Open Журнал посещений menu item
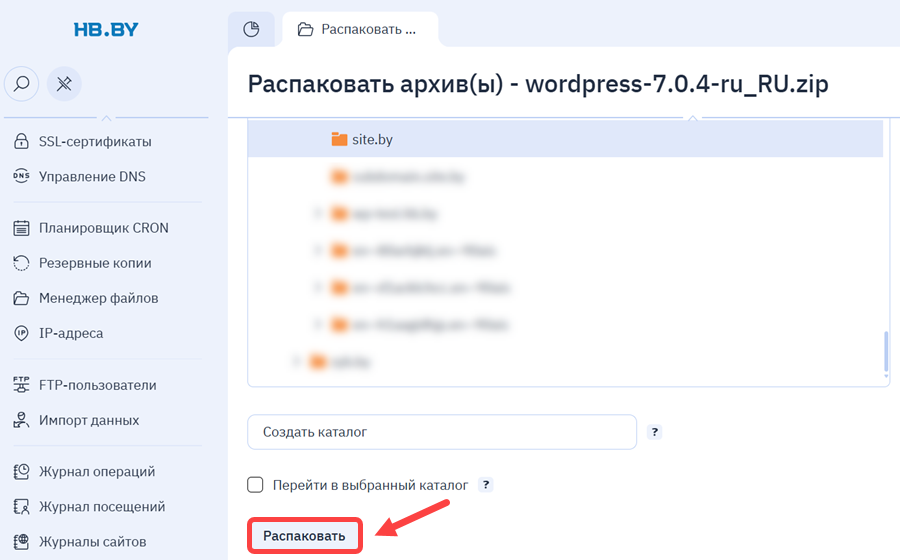The width and height of the screenshot is (900, 560). click(x=102, y=507)
